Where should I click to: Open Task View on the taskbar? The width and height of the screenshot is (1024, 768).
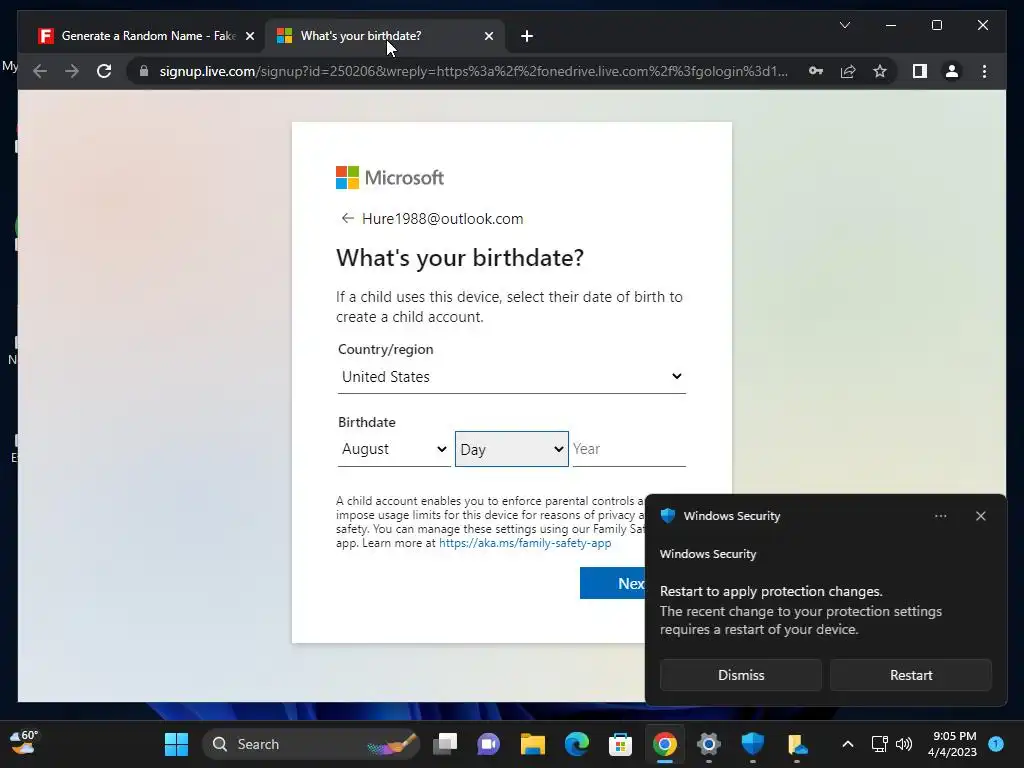coord(445,744)
